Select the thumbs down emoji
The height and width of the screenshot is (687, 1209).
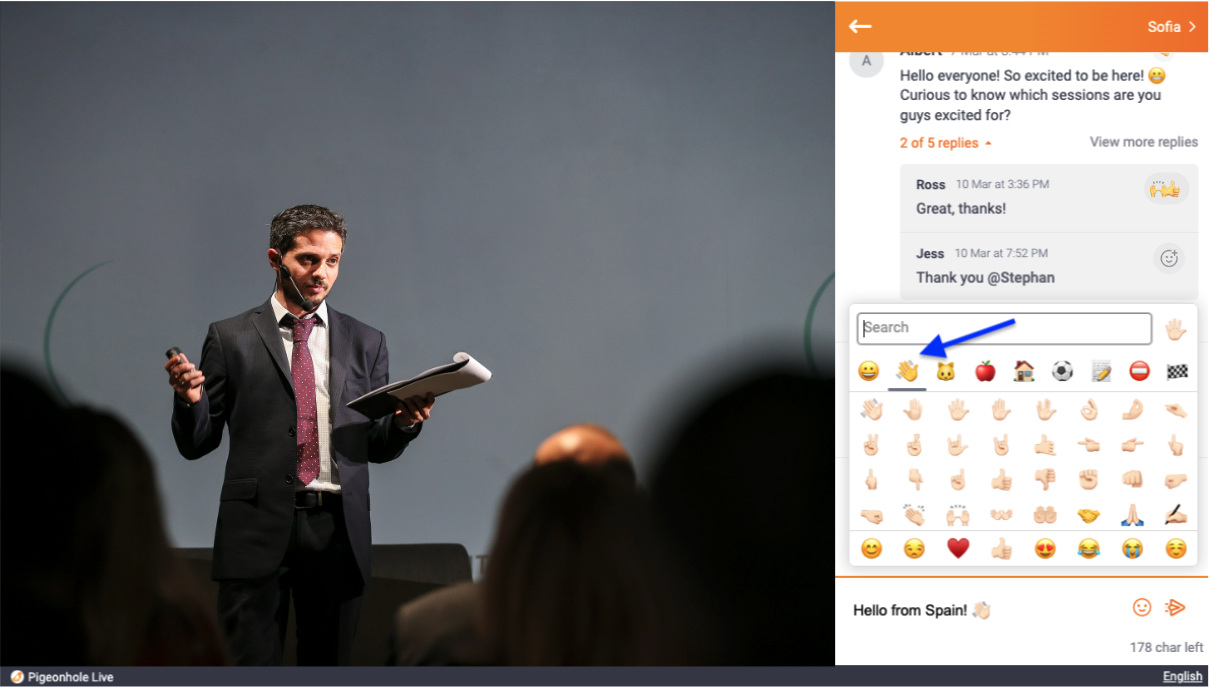click(1045, 480)
